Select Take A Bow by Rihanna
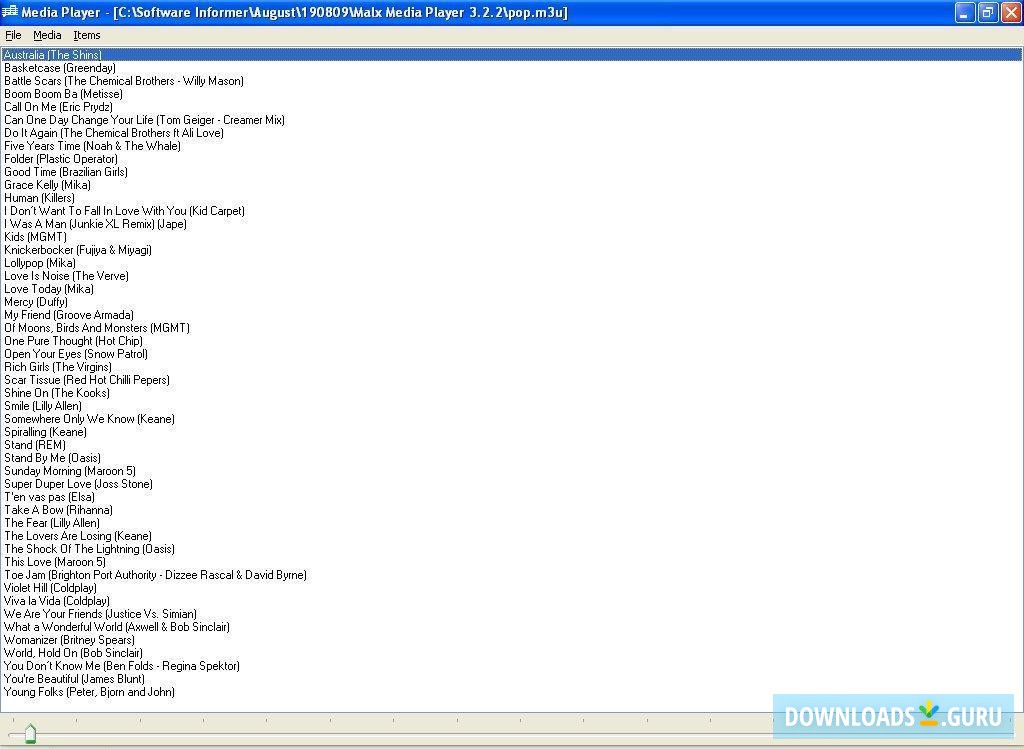Image resolution: width=1024 pixels, height=749 pixels. (58, 510)
